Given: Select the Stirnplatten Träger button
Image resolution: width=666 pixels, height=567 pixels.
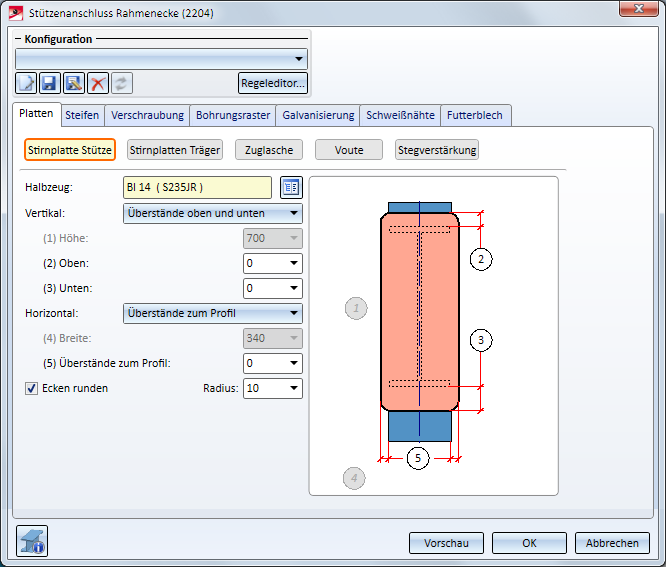Looking at the screenshot, I should pos(175,150).
